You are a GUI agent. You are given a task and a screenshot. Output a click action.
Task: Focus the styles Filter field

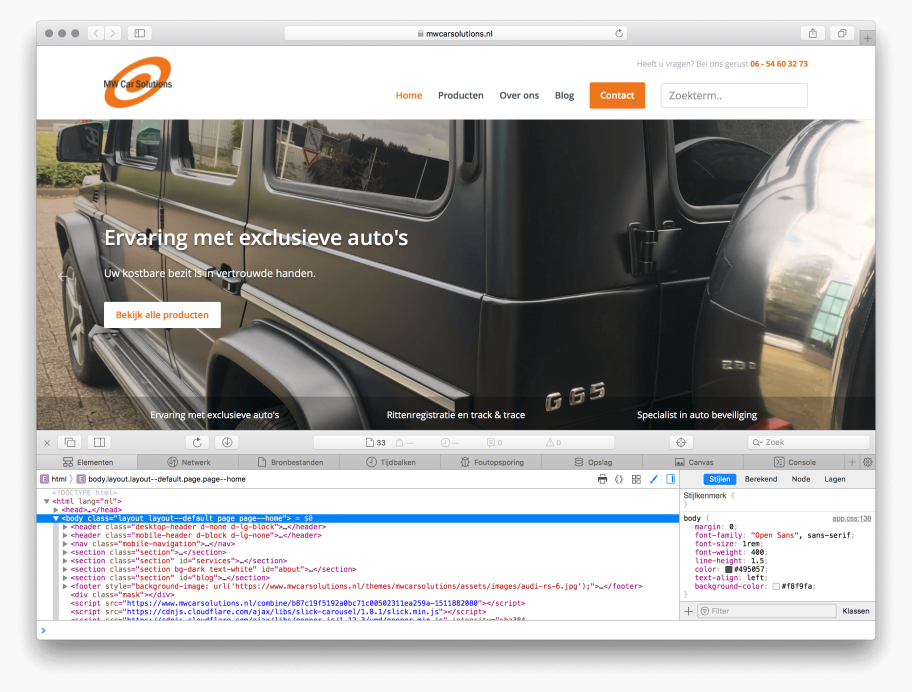(767, 611)
